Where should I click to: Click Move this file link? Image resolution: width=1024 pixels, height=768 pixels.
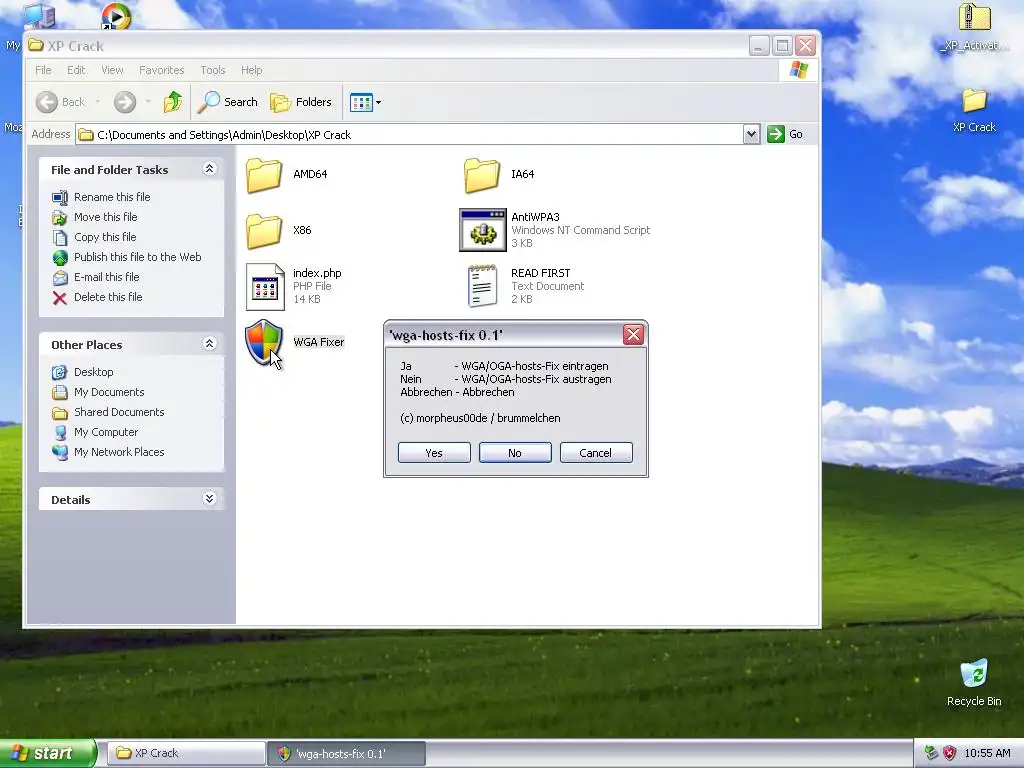click(x=106, y=217)
